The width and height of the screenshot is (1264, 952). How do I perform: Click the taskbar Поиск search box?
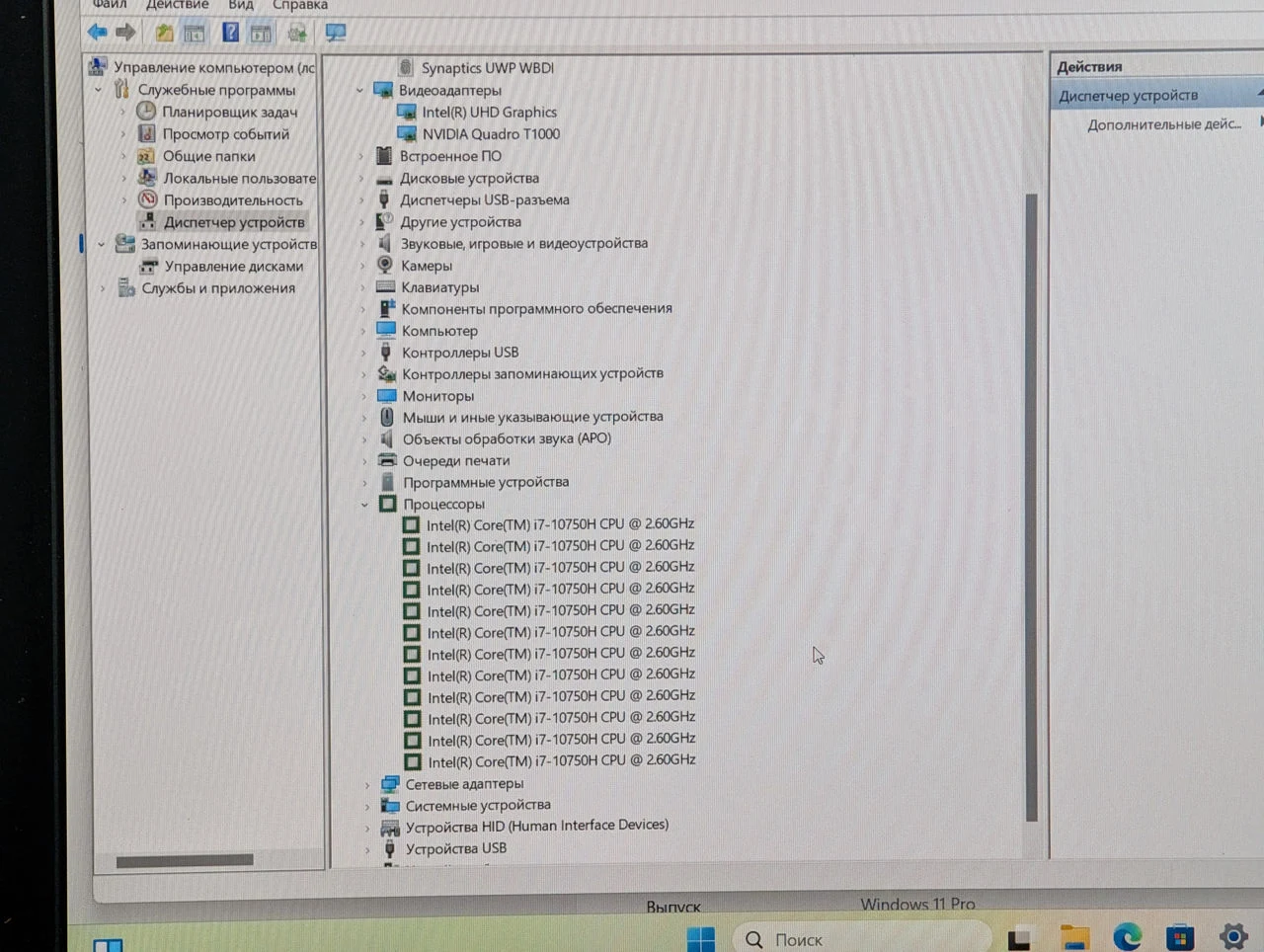pyautogui.click(x=861, y=938)
